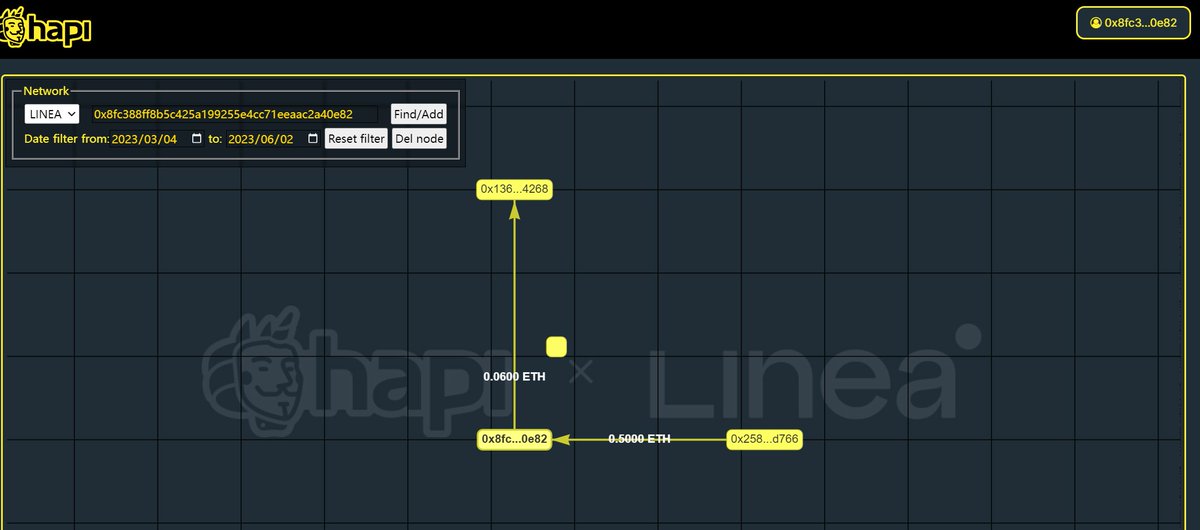Viewport: 1200px width, 530px height.
Task: Click the Reset filter button
Action: tap(357, 139)
